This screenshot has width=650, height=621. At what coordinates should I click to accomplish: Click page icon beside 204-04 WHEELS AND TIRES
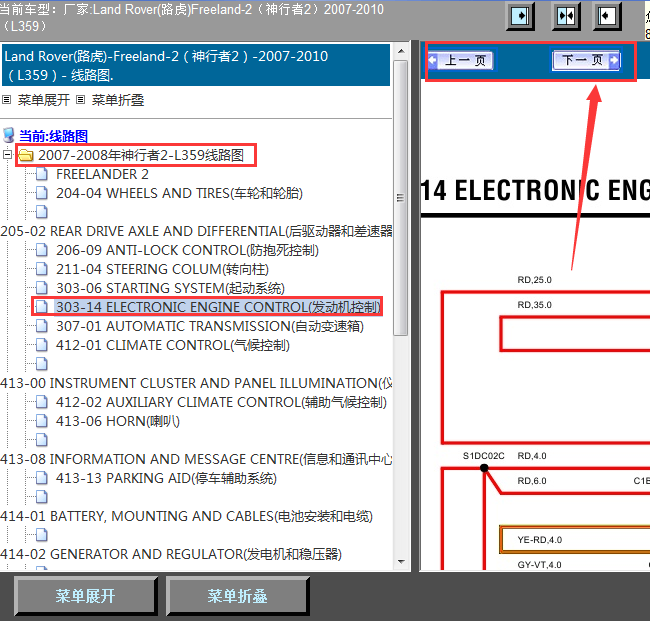click(41, 193)
